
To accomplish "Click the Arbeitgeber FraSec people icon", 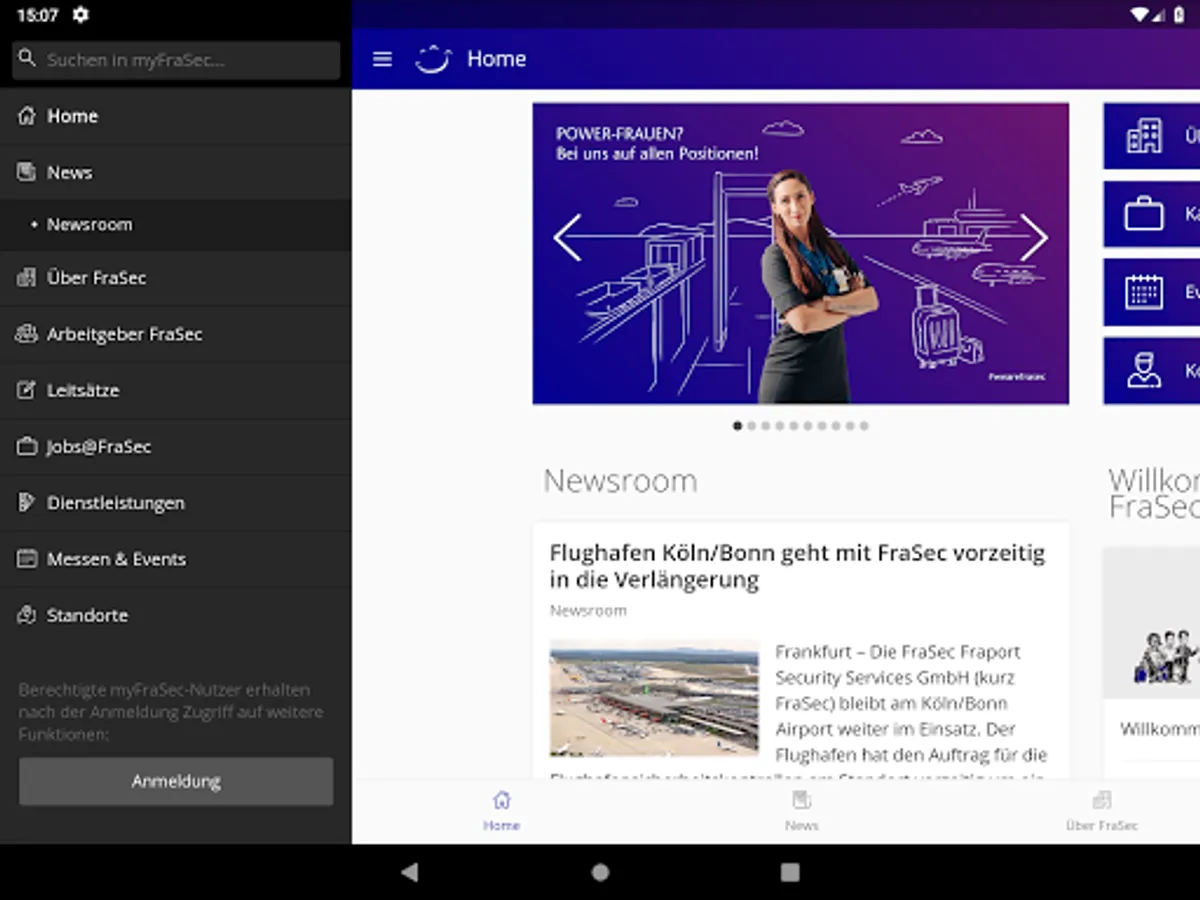I will (x=27, y=334).
